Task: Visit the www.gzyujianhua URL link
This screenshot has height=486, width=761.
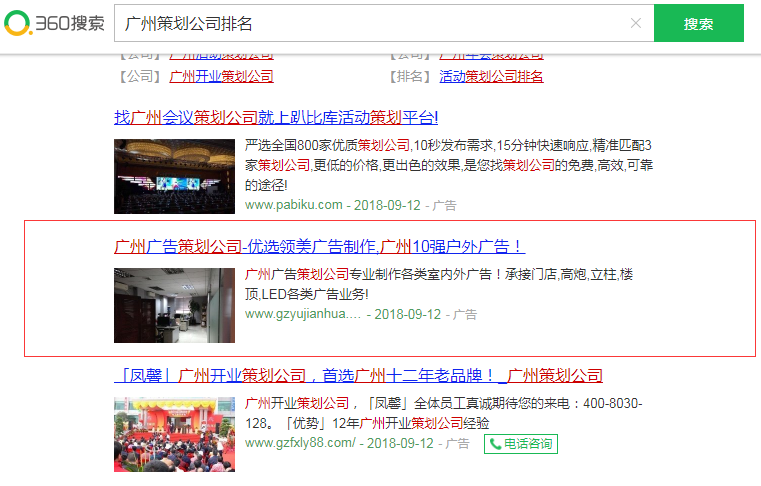Action: (302, 314)
